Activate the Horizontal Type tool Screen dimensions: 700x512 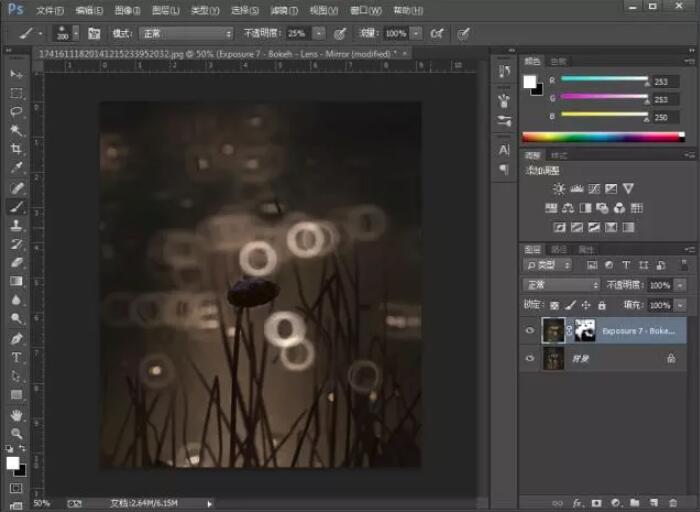(x=17, y=357)
